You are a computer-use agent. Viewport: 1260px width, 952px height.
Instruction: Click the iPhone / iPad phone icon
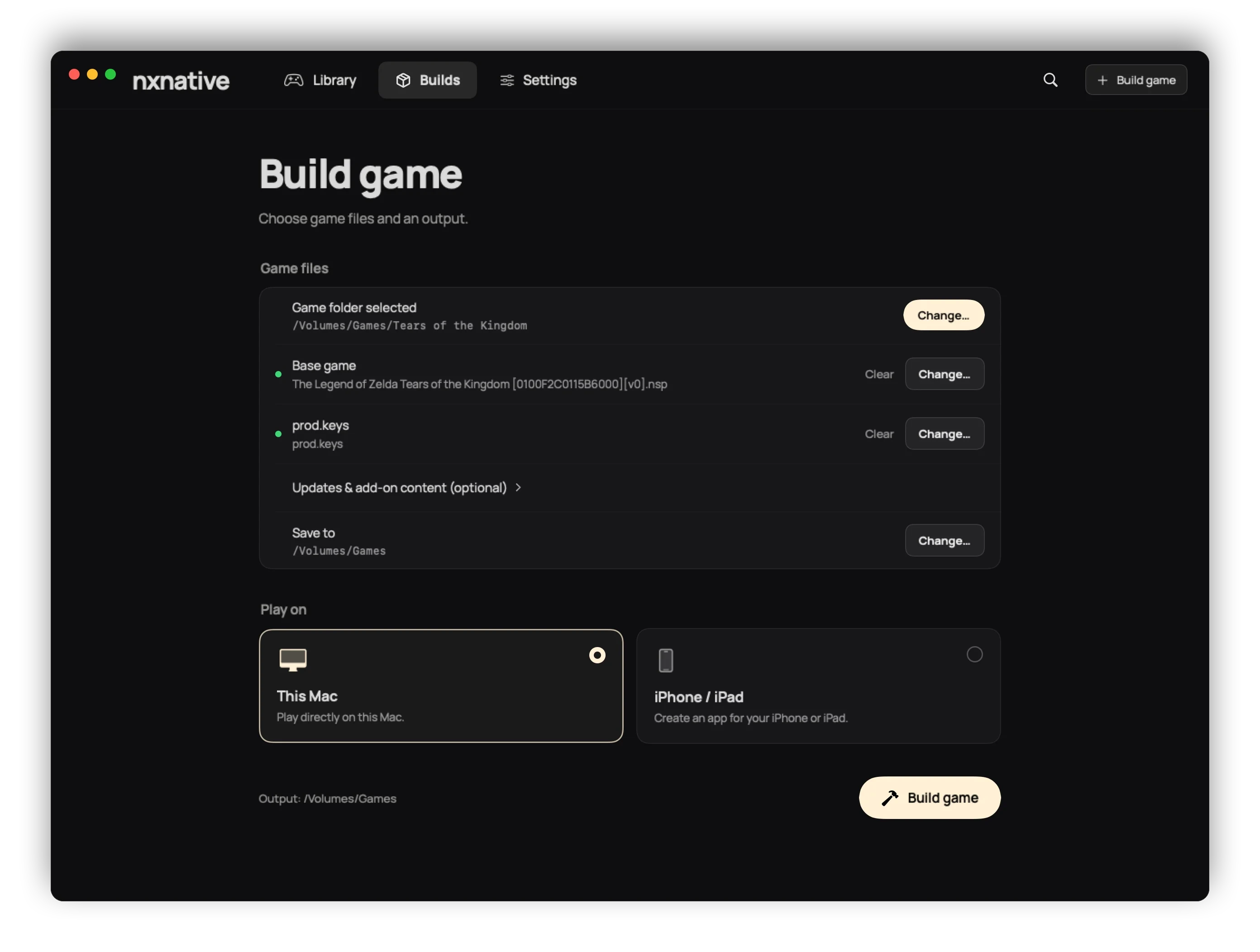pos(665,661)
